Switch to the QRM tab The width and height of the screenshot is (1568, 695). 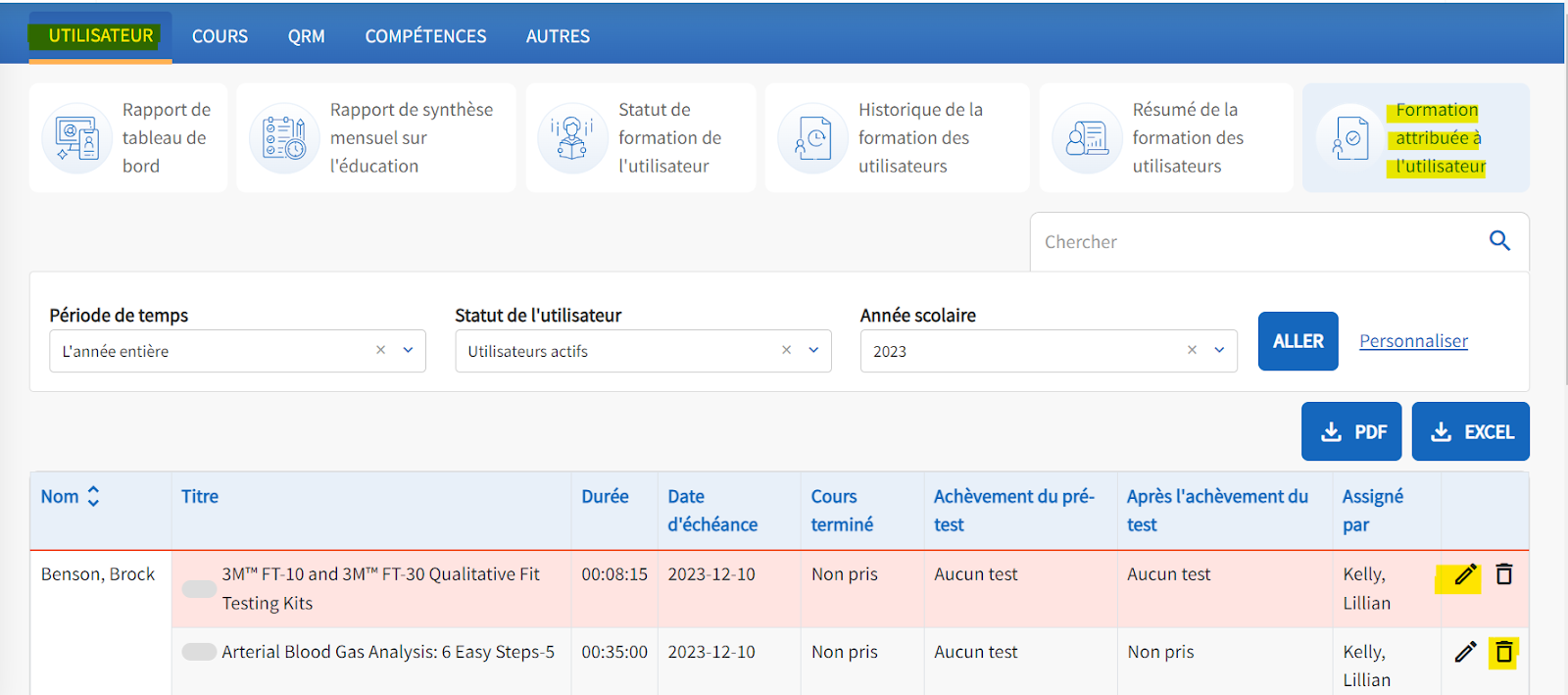click(306, 36)
